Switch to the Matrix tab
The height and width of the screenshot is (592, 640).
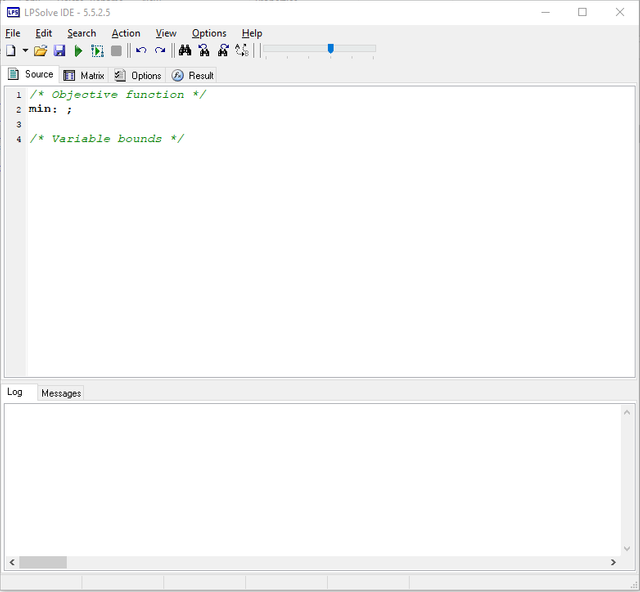point(84,76)
